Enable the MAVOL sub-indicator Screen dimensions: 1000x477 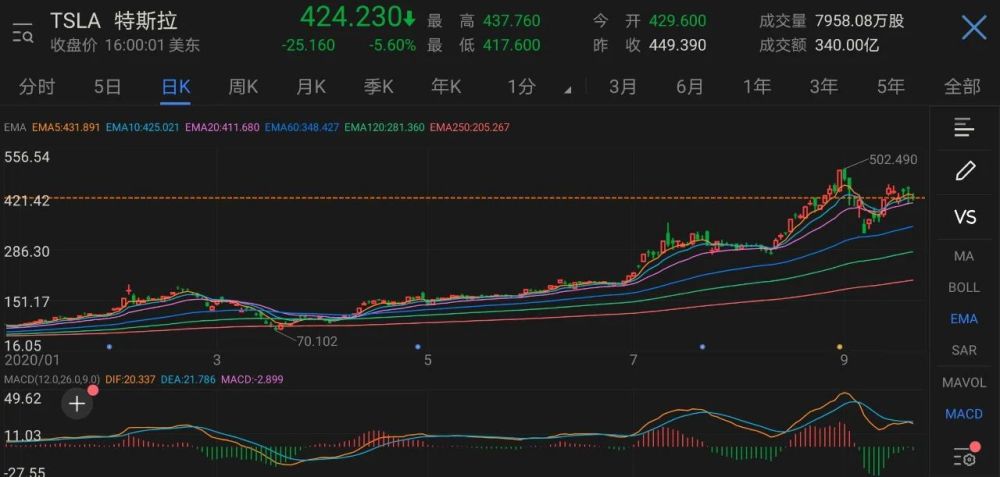pos(964,383)
